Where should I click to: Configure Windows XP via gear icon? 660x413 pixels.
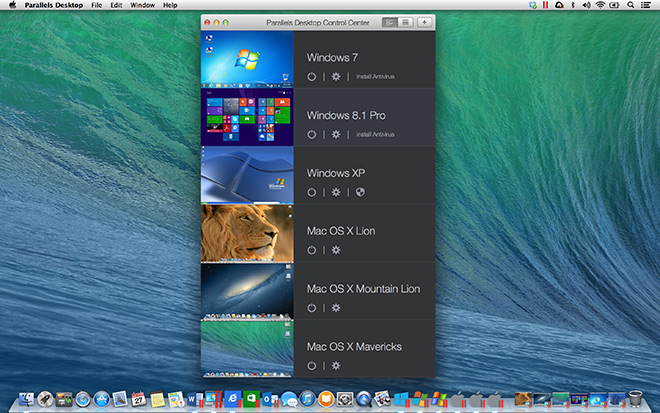(335, 192)
